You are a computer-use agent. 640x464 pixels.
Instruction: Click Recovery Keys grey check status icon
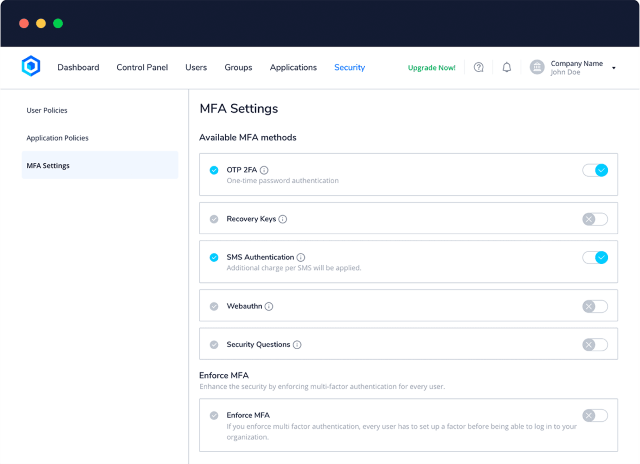(214, 219)
